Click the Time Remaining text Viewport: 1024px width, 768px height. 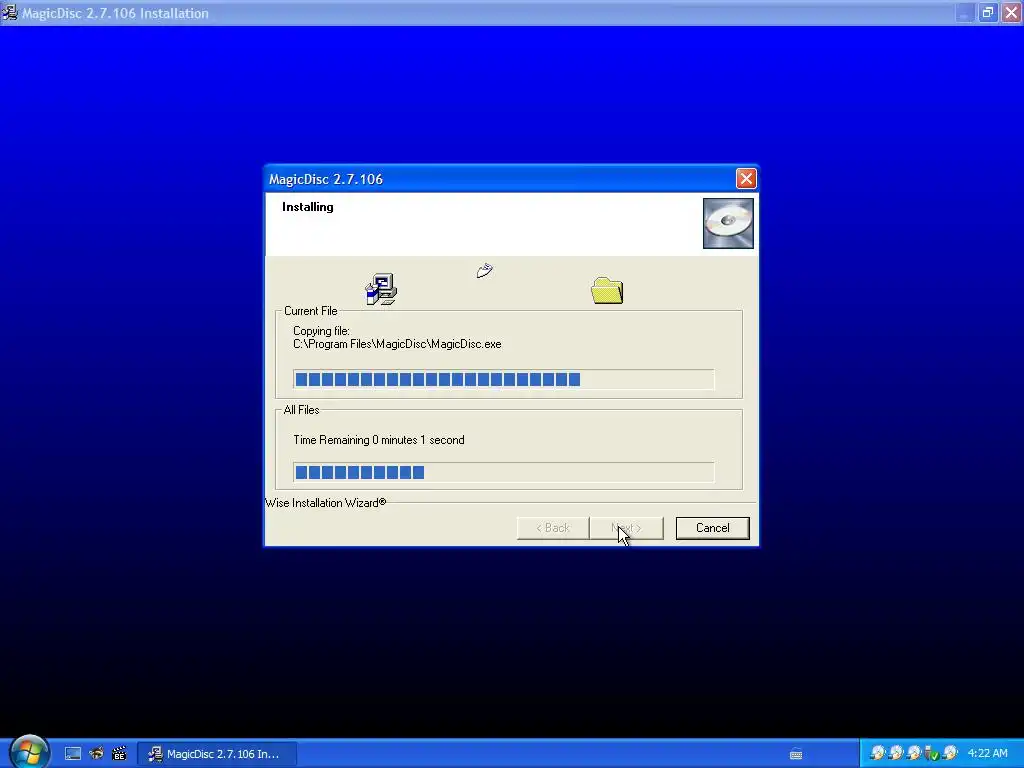click(379, 440)
